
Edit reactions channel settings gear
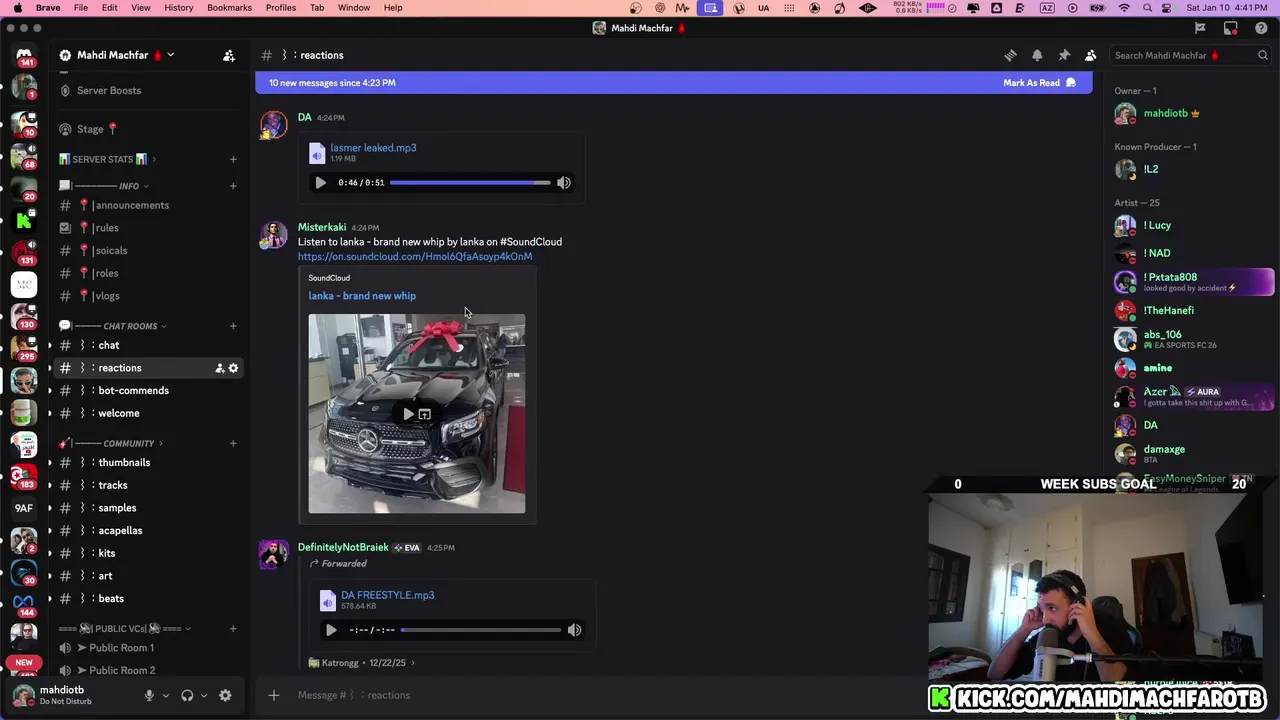point(234,368)
